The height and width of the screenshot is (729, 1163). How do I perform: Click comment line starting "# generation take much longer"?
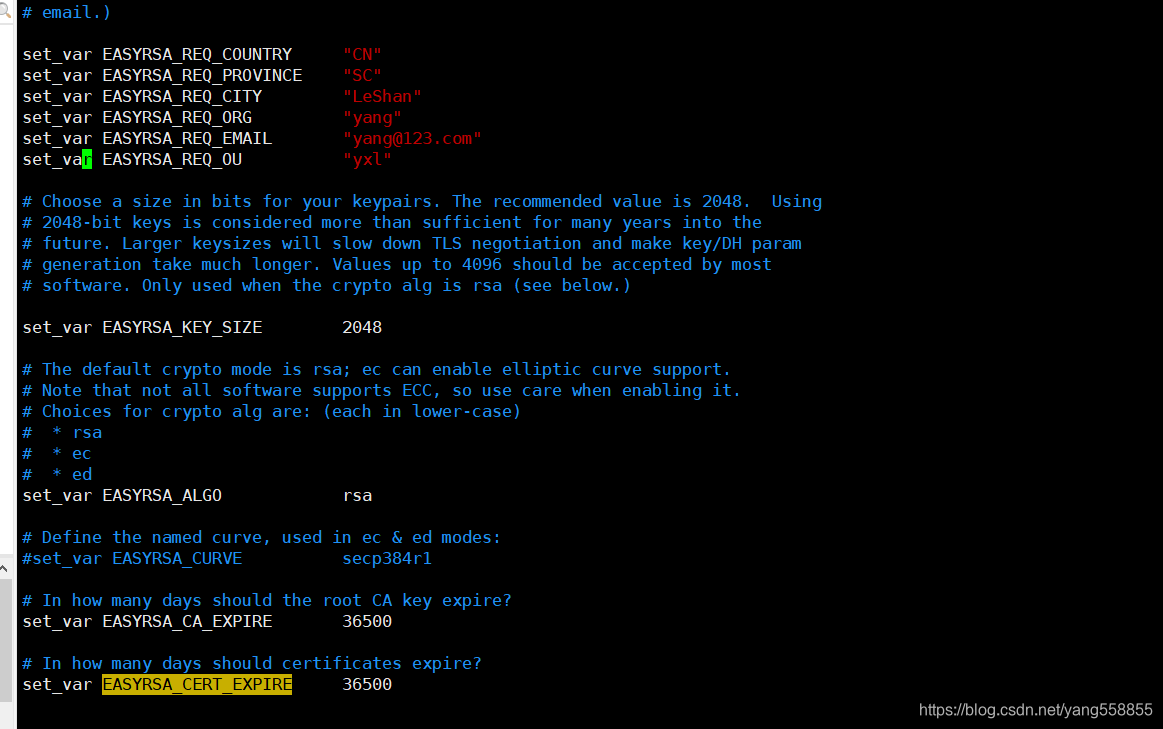(397, 265)
